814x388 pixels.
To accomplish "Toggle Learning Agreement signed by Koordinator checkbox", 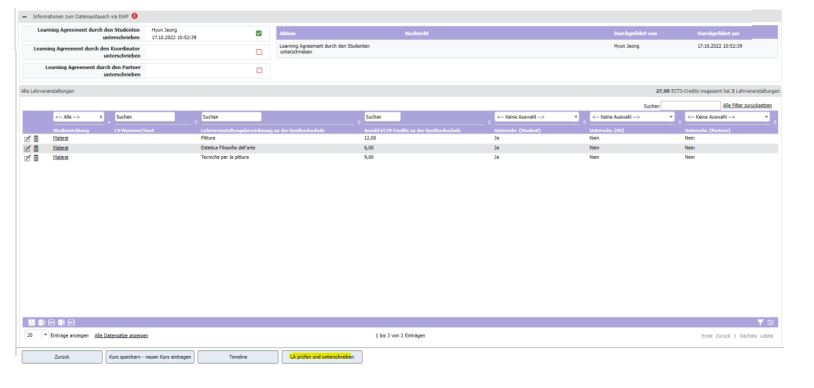I will coord(259,52).
